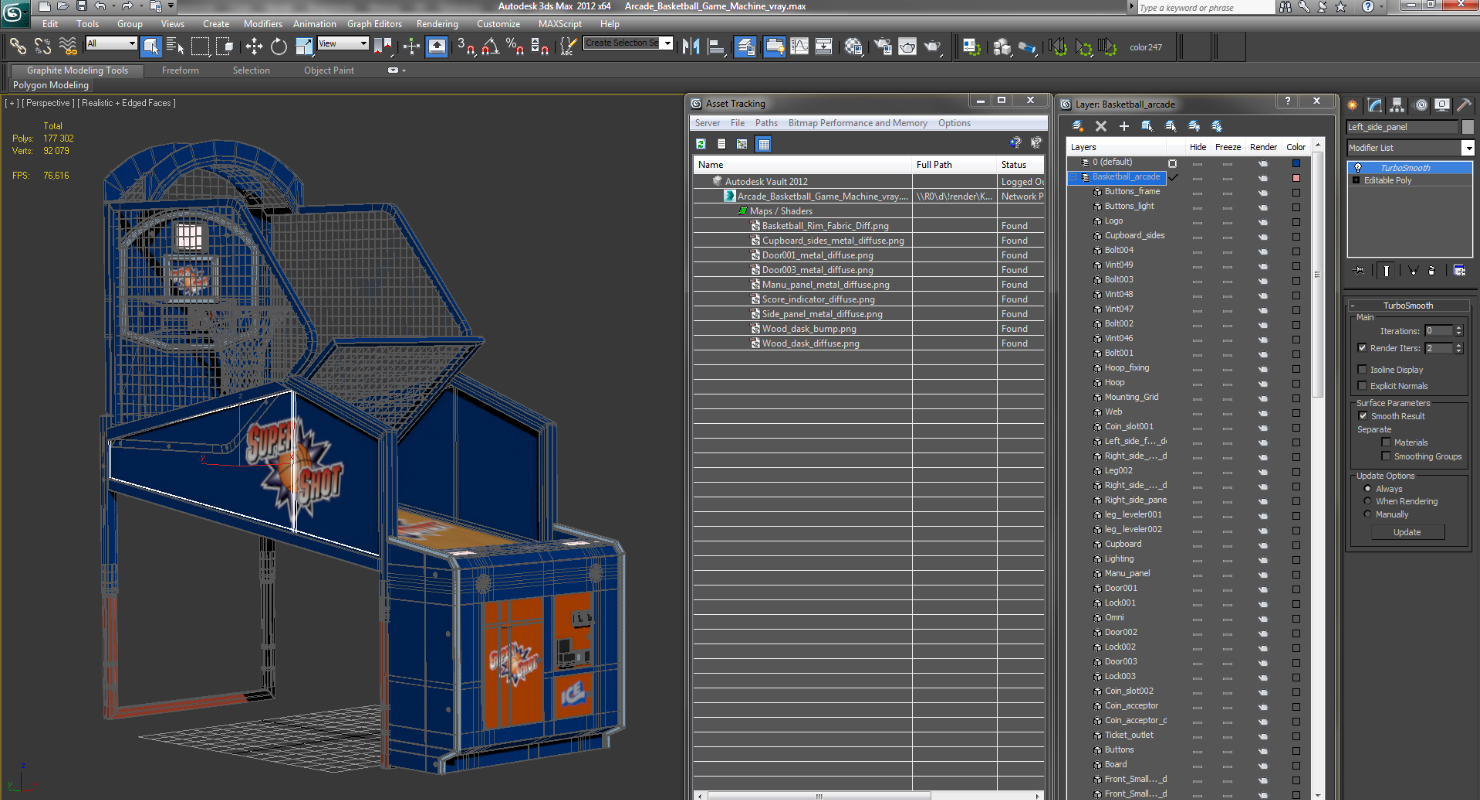Toggle the Smooth Result checkbox
The image size is (1480, 800).
pyautogui.click(x=1362, y=416)
